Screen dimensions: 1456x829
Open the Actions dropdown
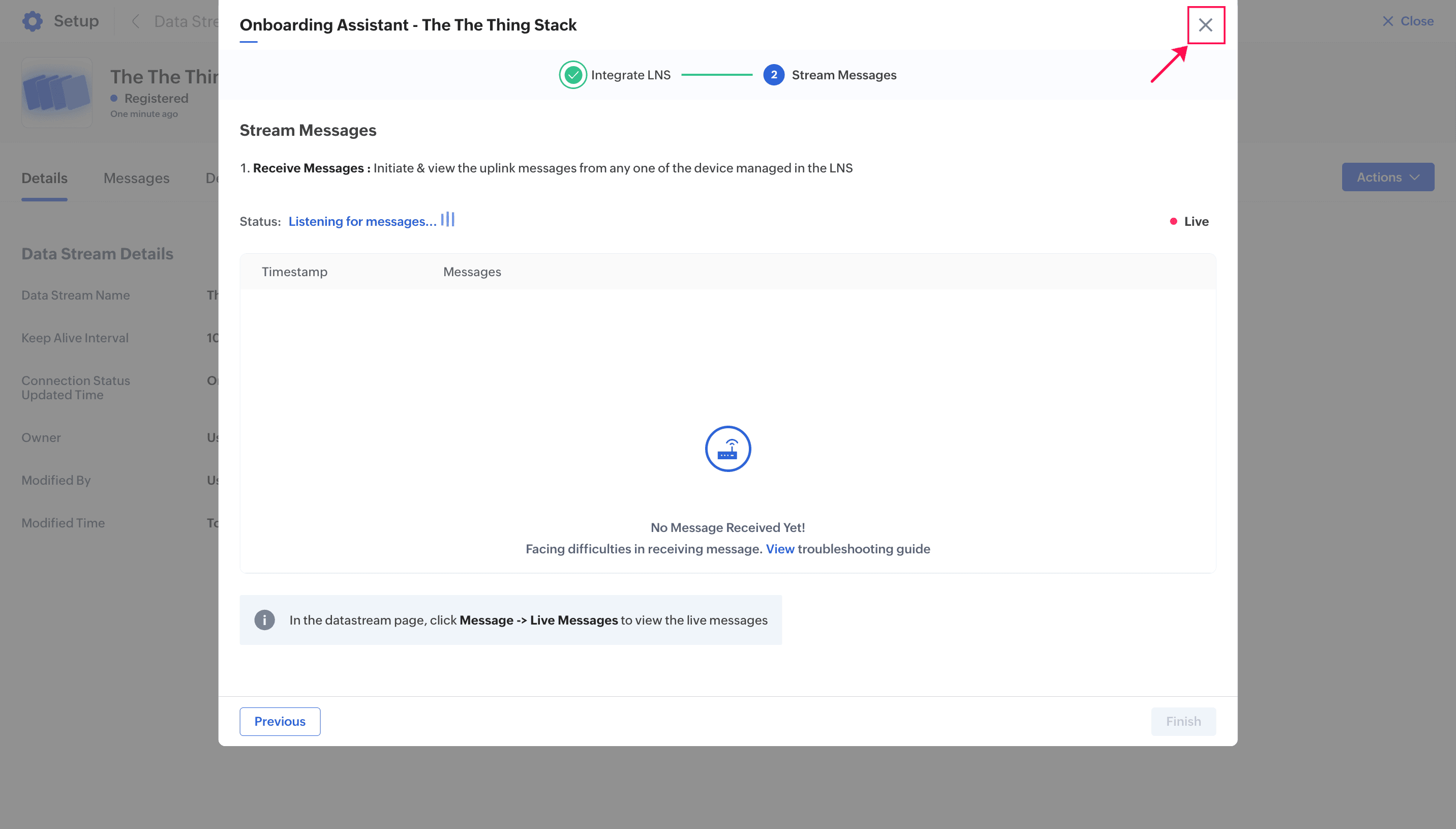coord(1387,177)
